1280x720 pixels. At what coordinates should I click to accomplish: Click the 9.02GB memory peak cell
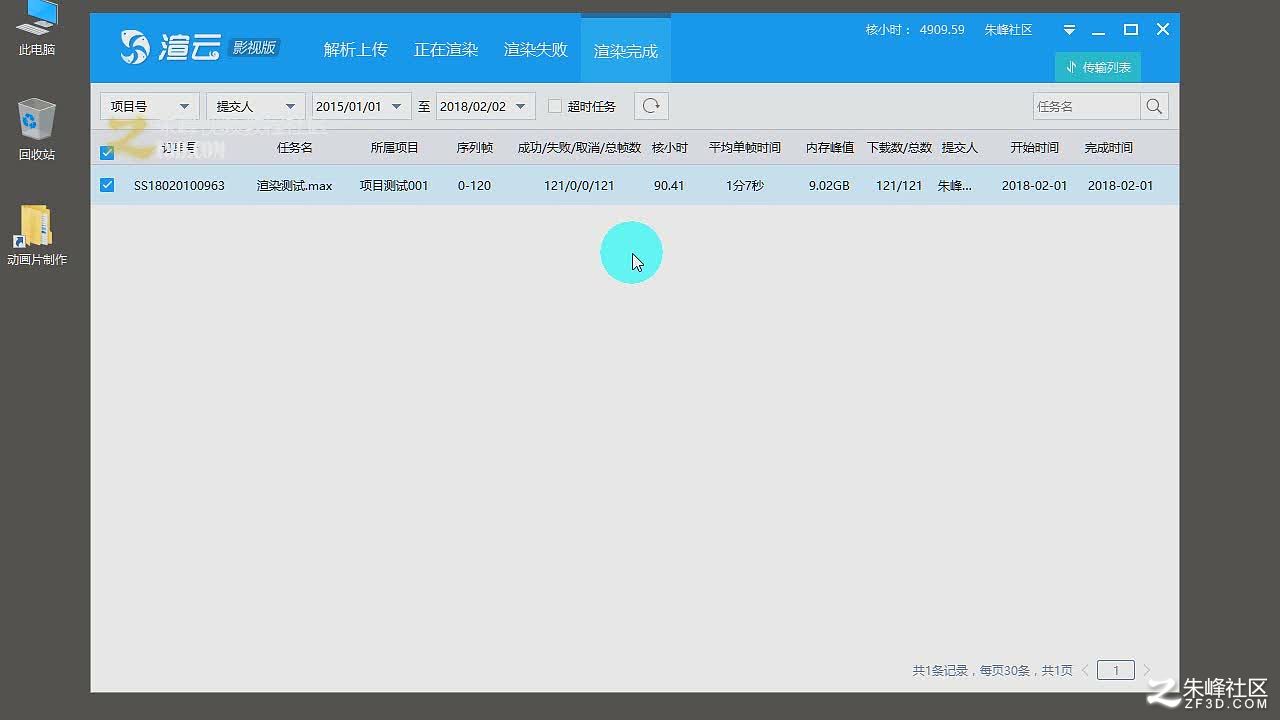pos(829,186)
